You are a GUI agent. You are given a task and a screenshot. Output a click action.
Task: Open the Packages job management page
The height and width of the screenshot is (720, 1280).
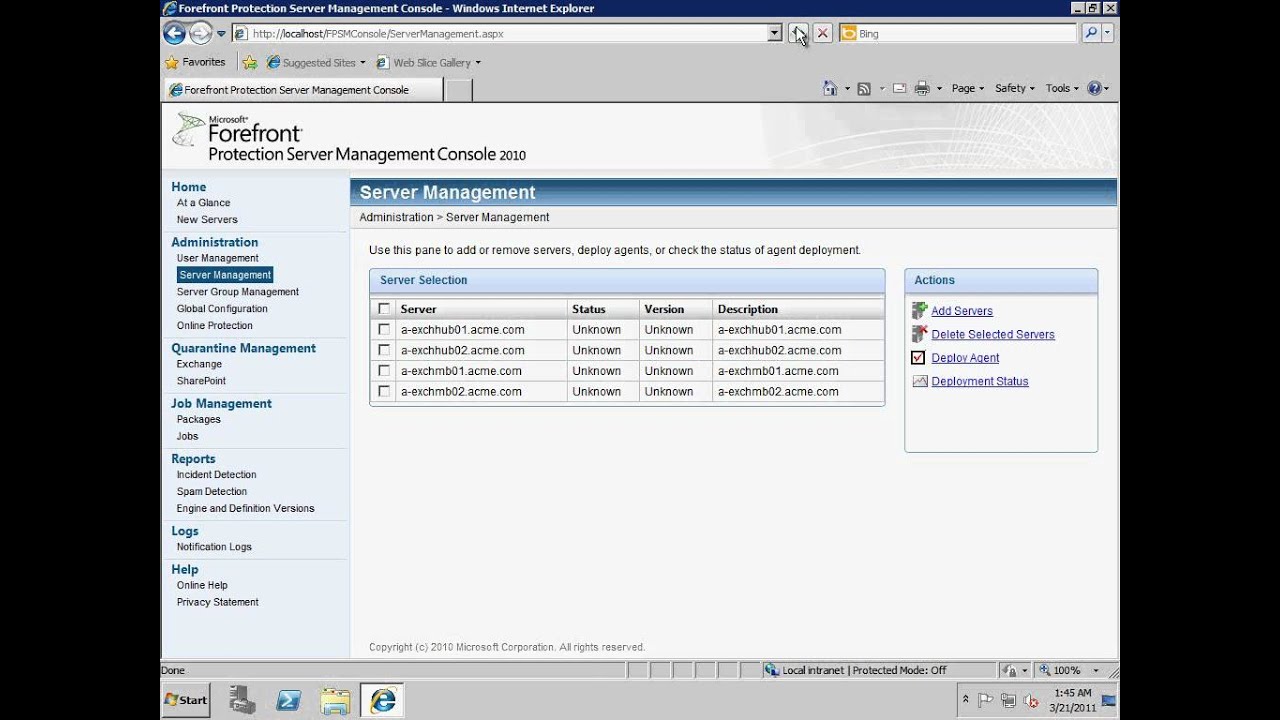point(199,419)
